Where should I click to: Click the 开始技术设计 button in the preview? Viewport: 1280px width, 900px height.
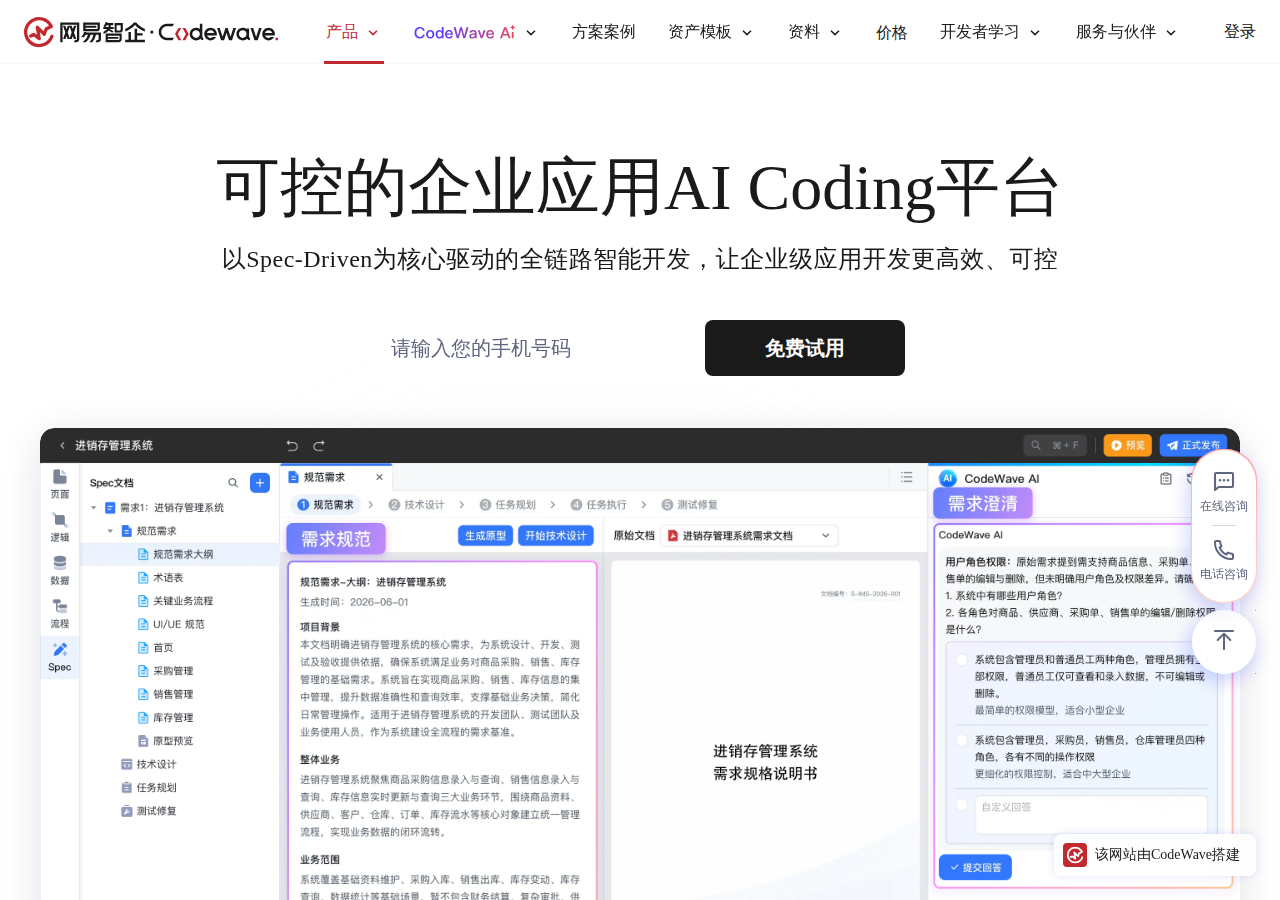[556, 535]
